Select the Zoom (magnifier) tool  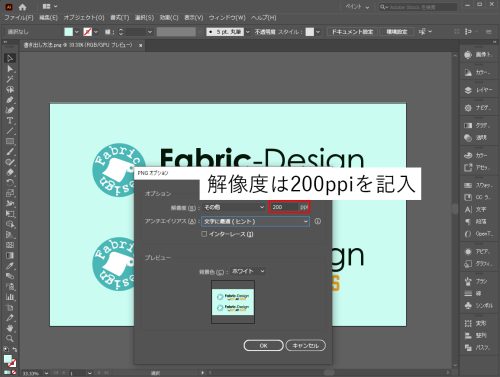(x=10, y=338)
